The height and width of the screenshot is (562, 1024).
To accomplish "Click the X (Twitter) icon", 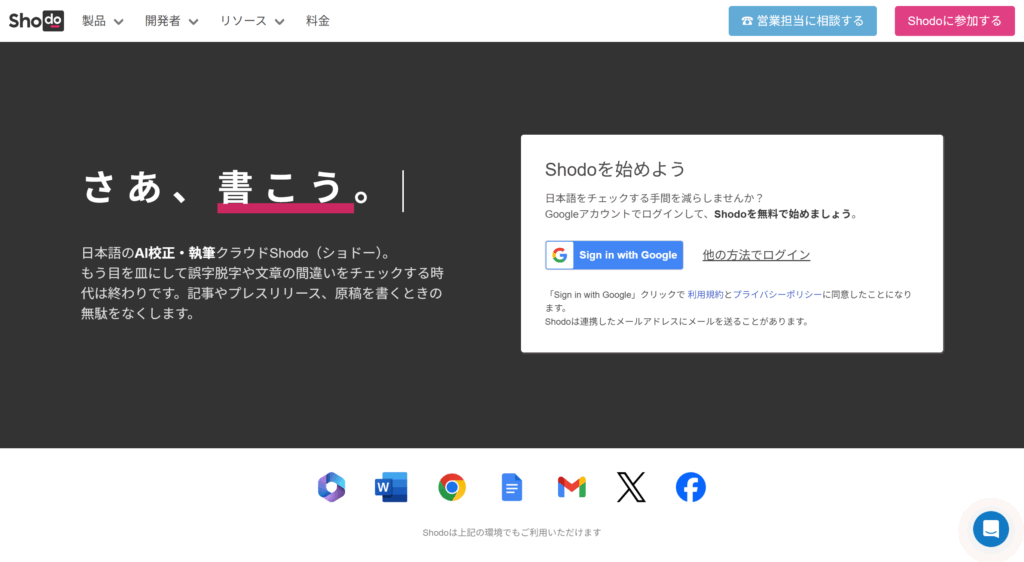I will click(632, 487).
